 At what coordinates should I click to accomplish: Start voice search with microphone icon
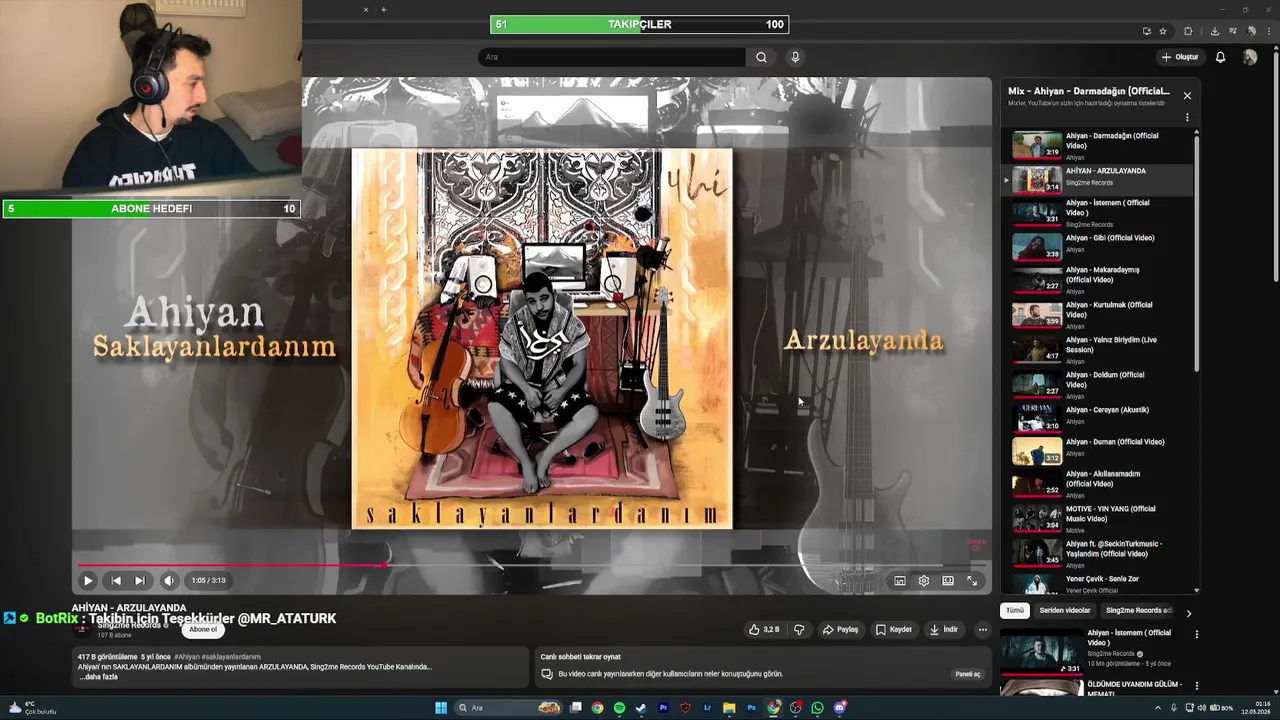(x=796, y=57)
